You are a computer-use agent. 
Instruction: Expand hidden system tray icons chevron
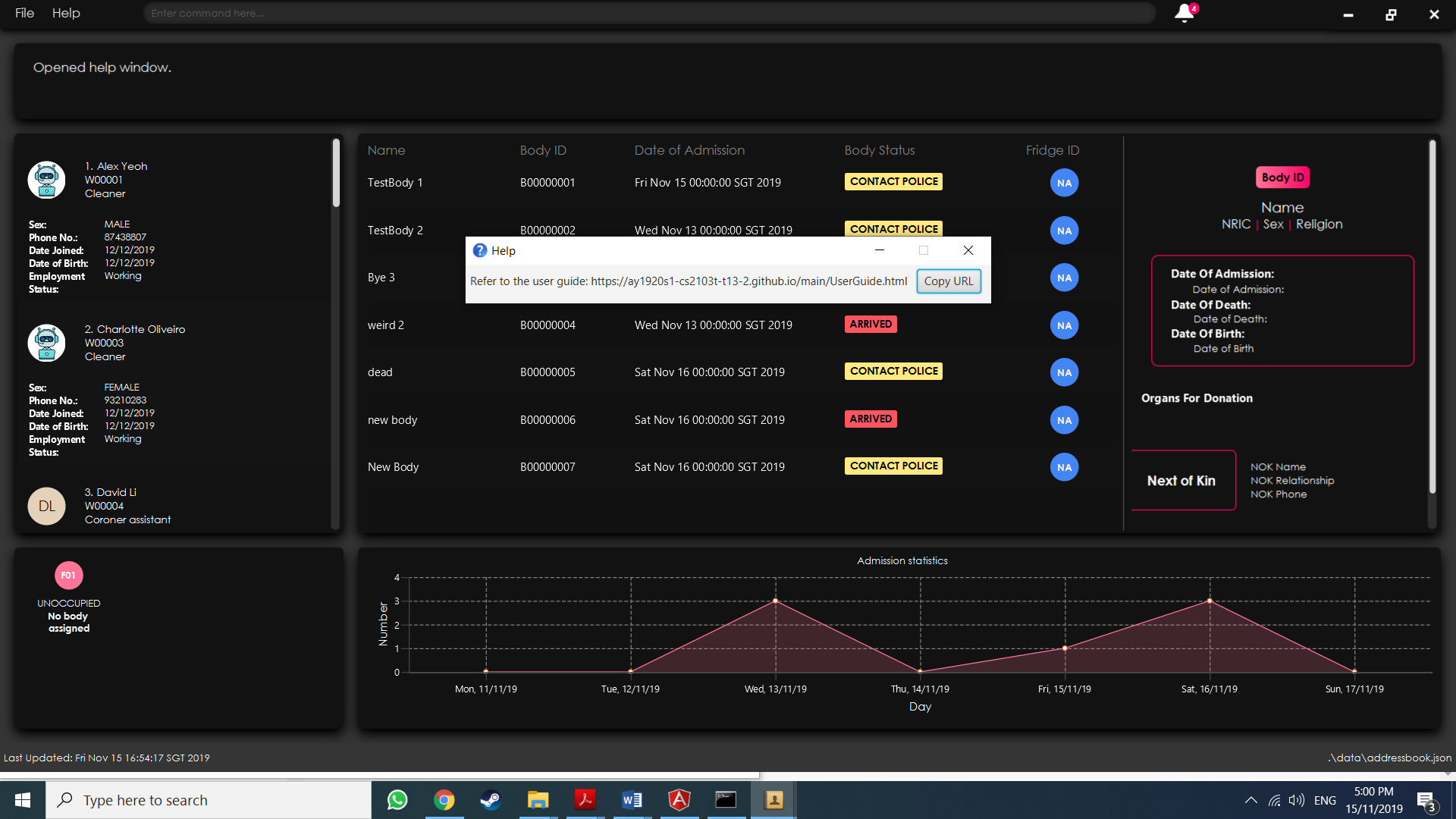tap(1250, 800)
